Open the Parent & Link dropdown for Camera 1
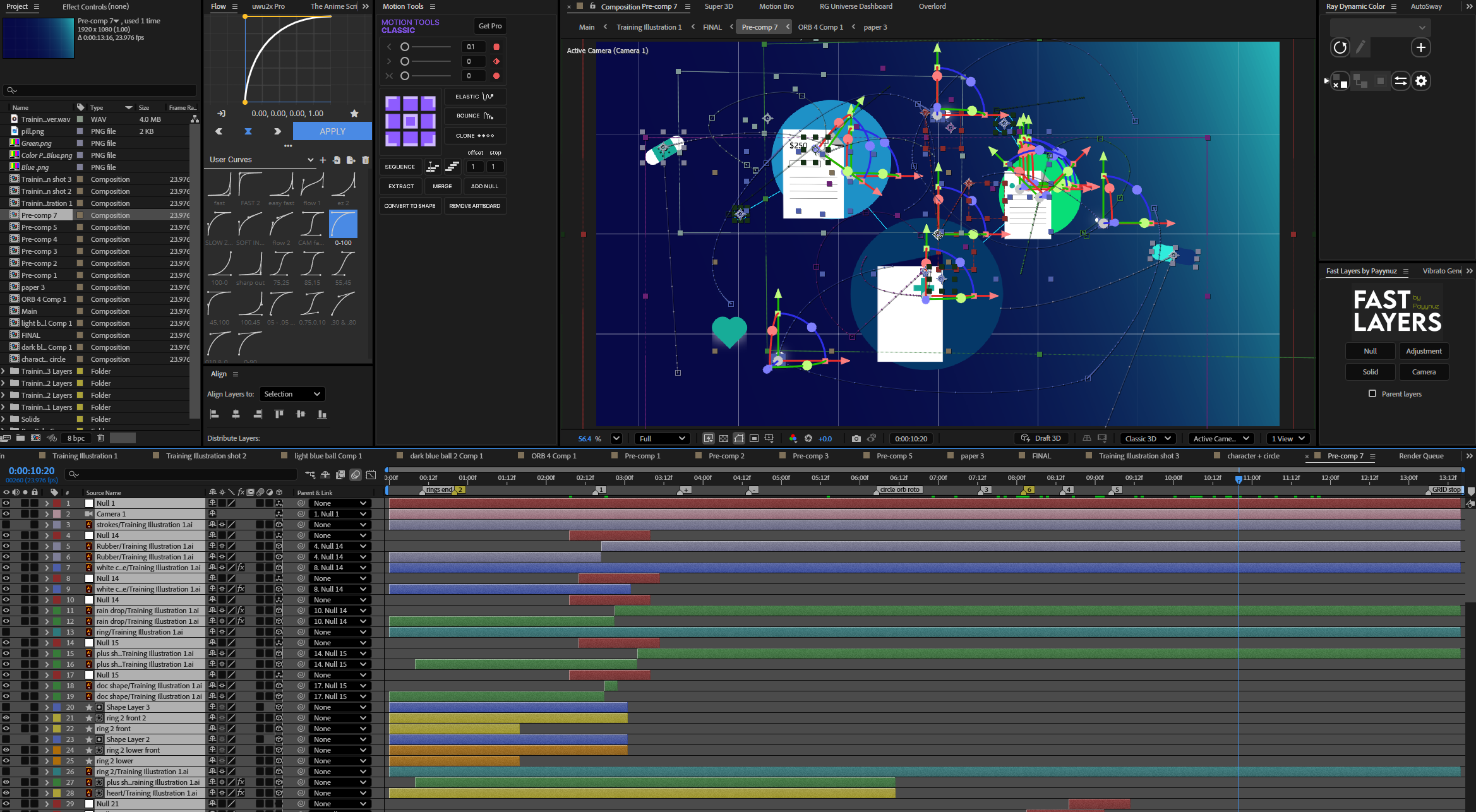The width and height of the screenshot is (1476, 812). [340, 513]
